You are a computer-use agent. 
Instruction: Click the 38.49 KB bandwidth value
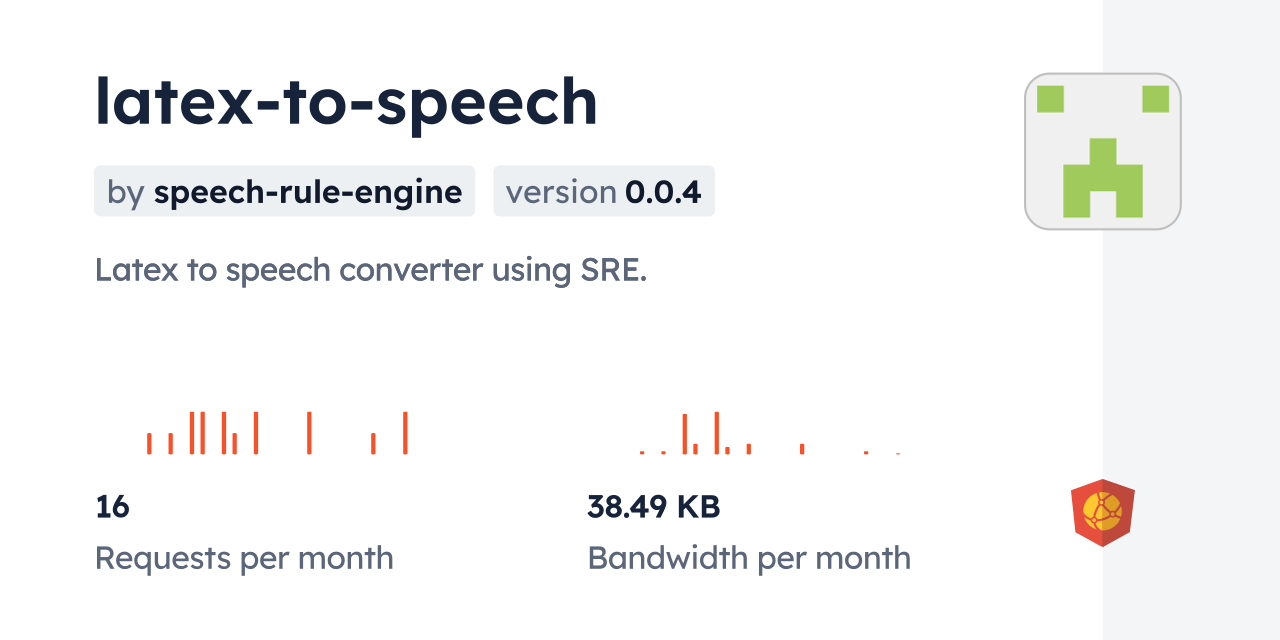[653, 507]
